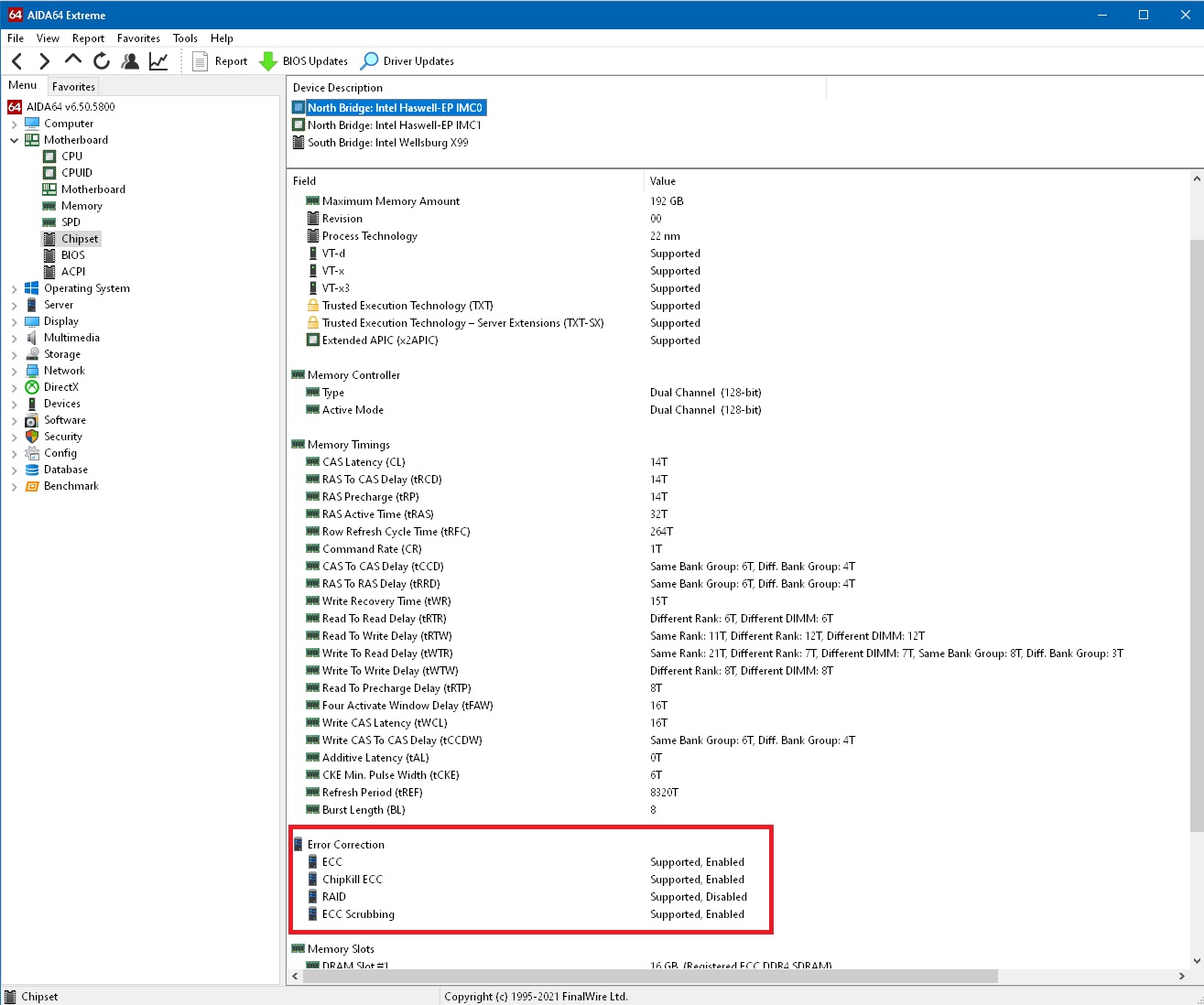This screenshot has height=1005, width=1204.
Task: Click the vertical scrollbar down arrow
Action: [1197, 961]
